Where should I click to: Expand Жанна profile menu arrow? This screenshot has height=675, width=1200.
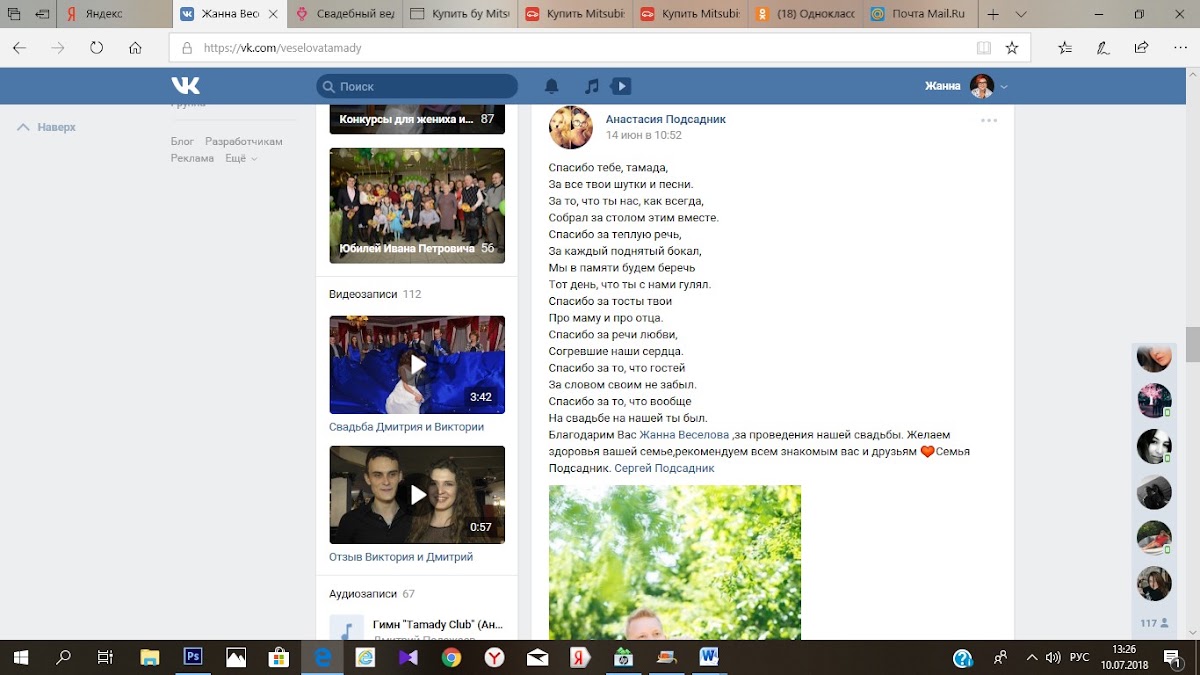[1004, 87]
